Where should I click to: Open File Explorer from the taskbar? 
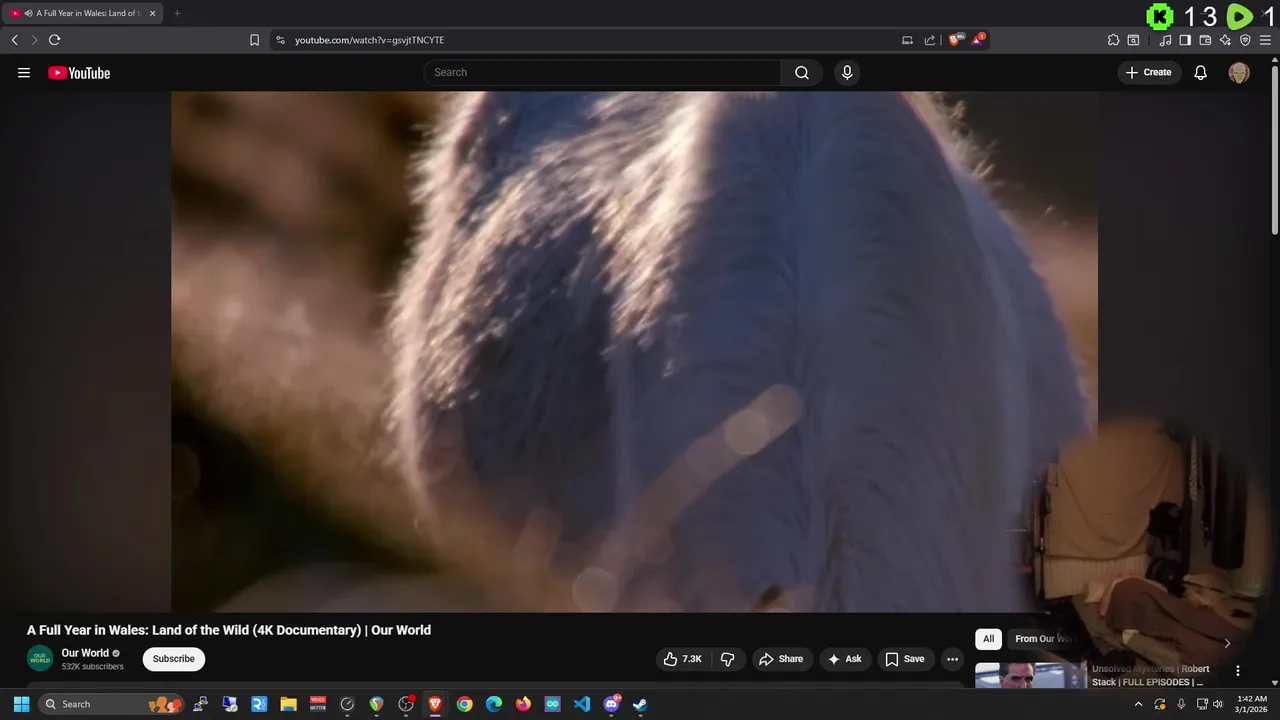coord(288,704)
